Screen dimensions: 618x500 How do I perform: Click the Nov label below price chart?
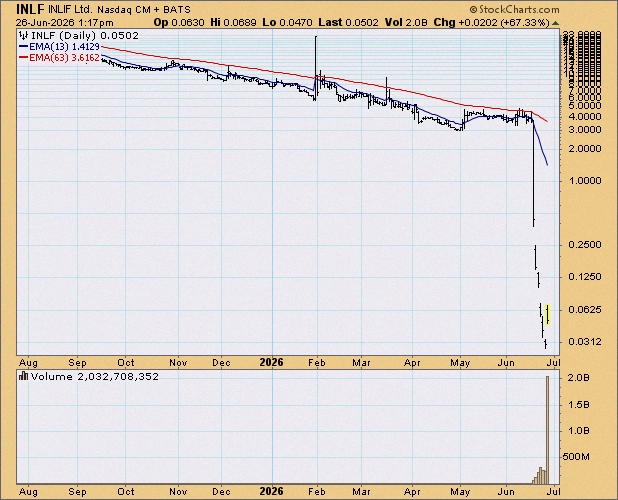tap(178, 362)
